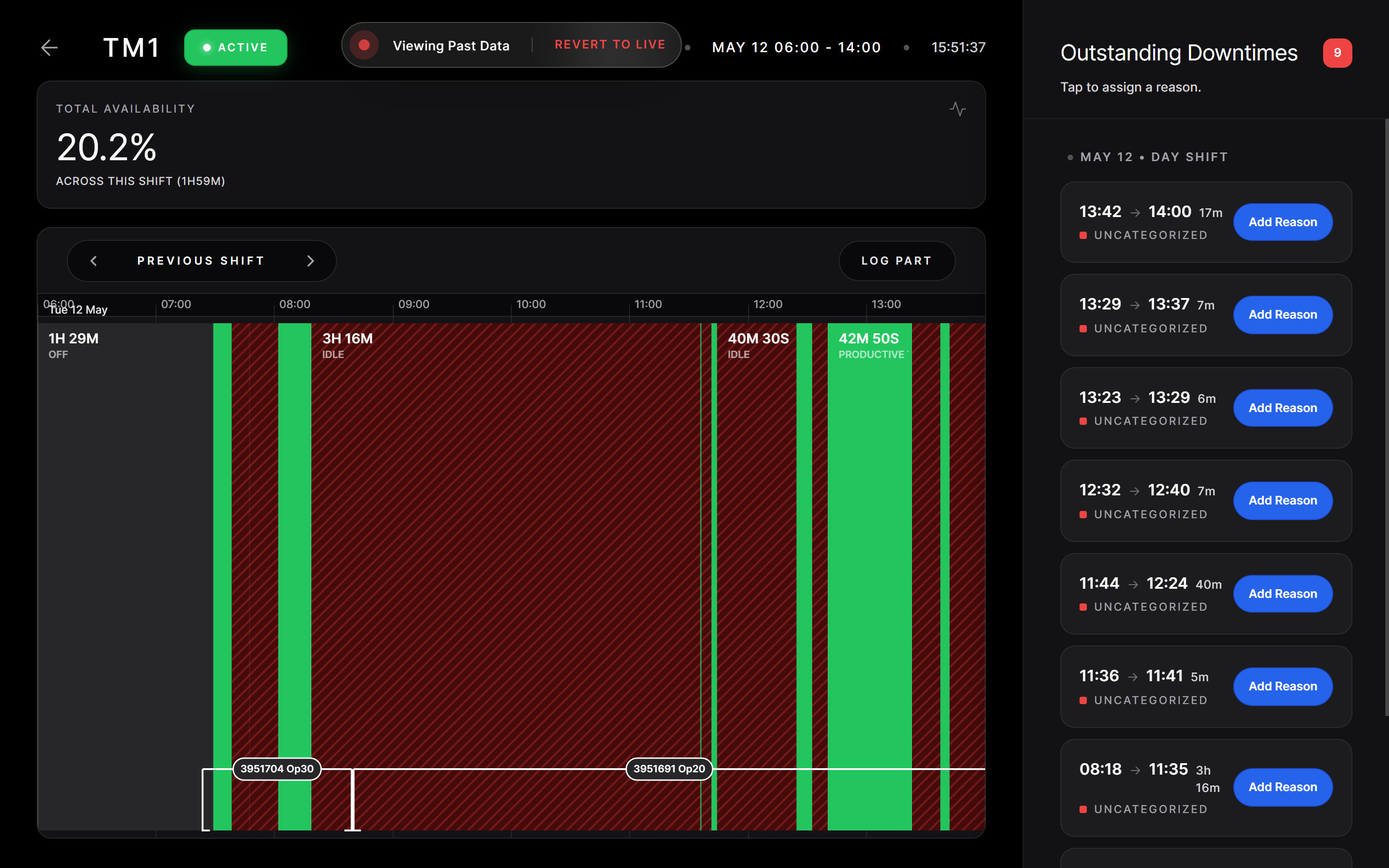The width and height of the screenshot is (1389, 868).
Task: Select the 3951691 Op20 job marker
Action: click(x=669, y=769)
